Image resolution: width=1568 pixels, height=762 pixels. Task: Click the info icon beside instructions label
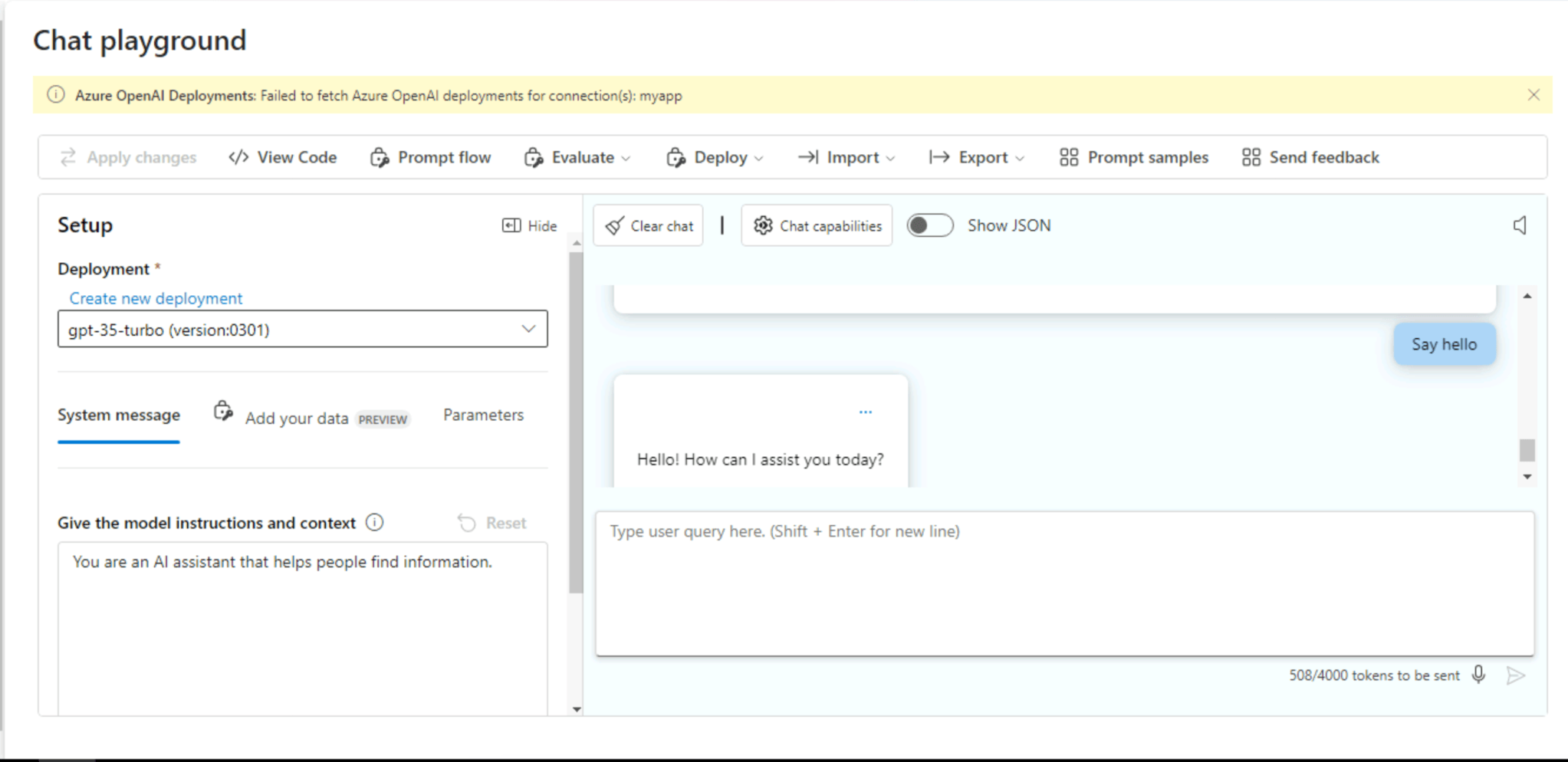374,523
